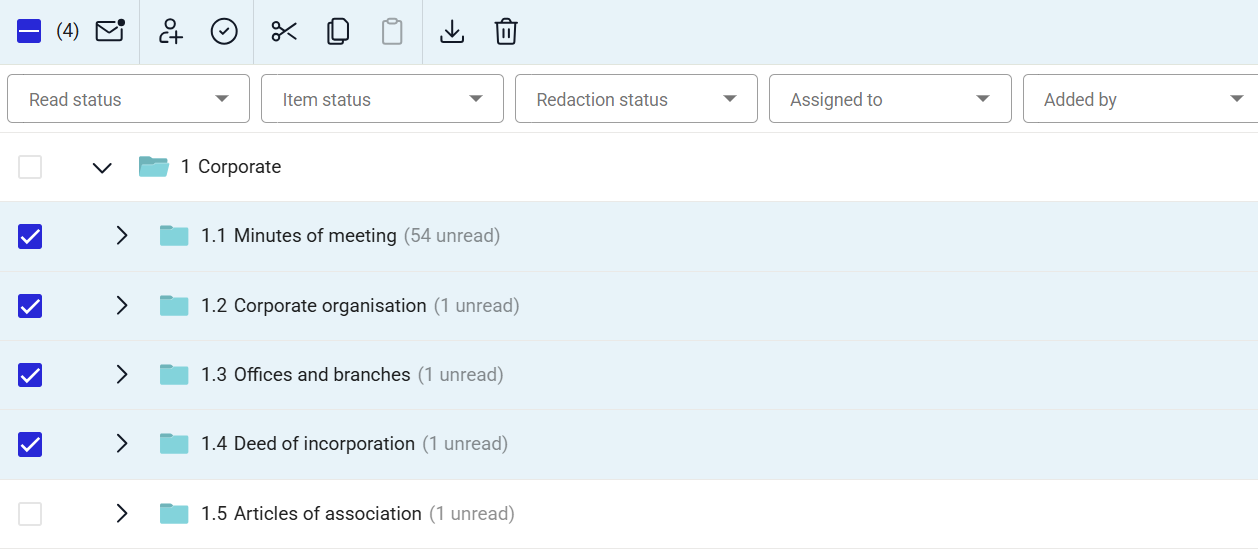Deselect all using the header checkbox

[29, 32]
